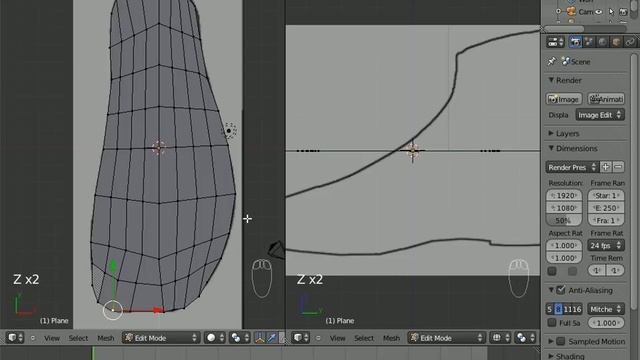640x360 pixels.
Task: Pin the Scene context icon
Action: [551, 62]
